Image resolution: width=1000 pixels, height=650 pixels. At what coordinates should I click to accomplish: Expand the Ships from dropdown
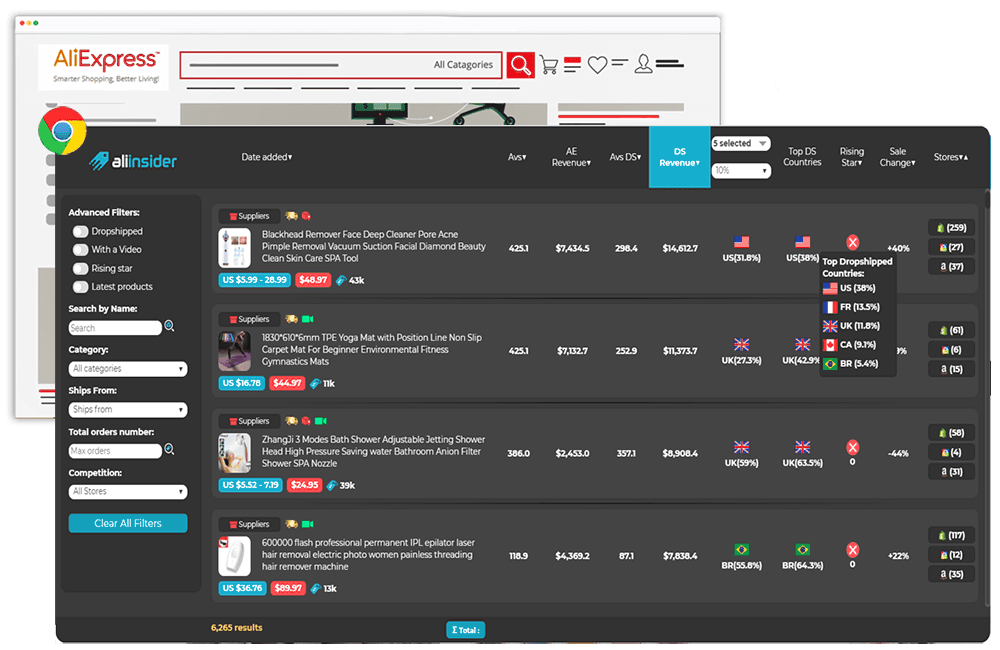[128, 410]
